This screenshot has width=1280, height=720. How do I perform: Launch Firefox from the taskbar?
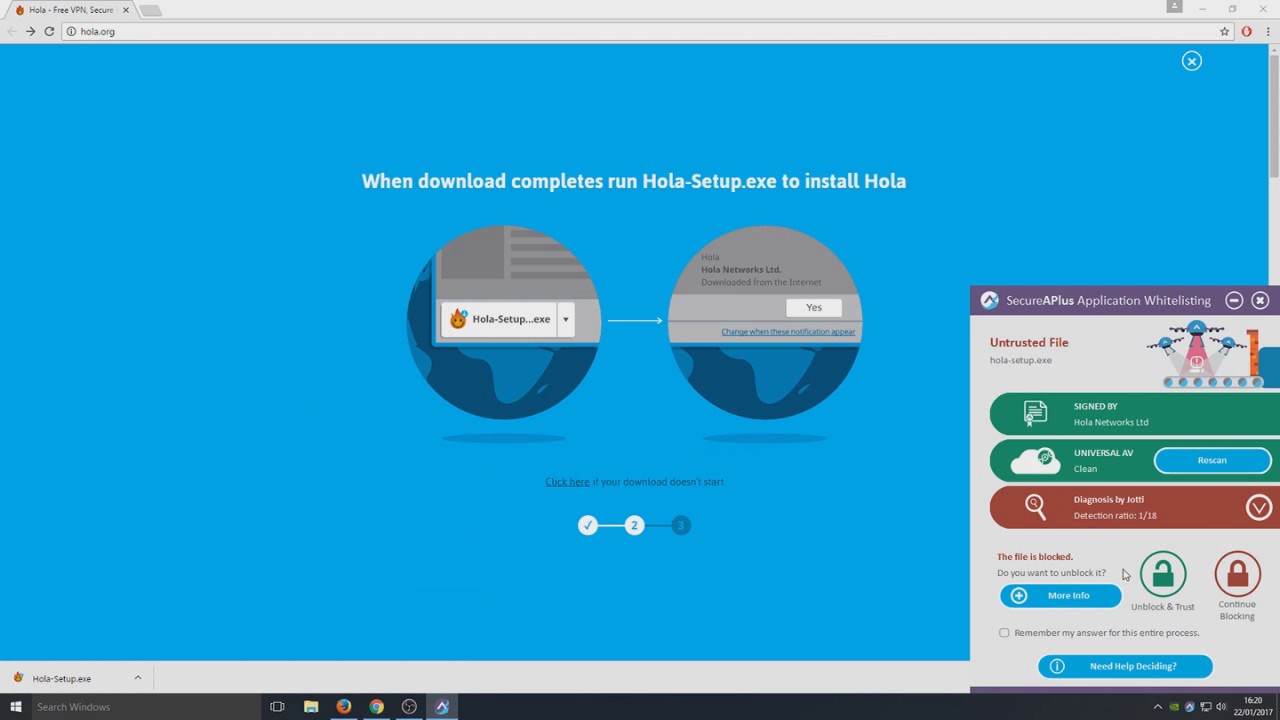(344, 706)
